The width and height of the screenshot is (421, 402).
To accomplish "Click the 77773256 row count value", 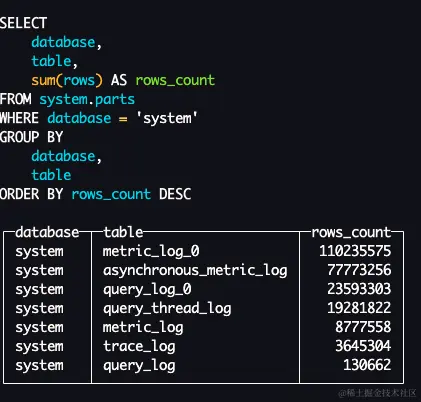I will 359,270.
